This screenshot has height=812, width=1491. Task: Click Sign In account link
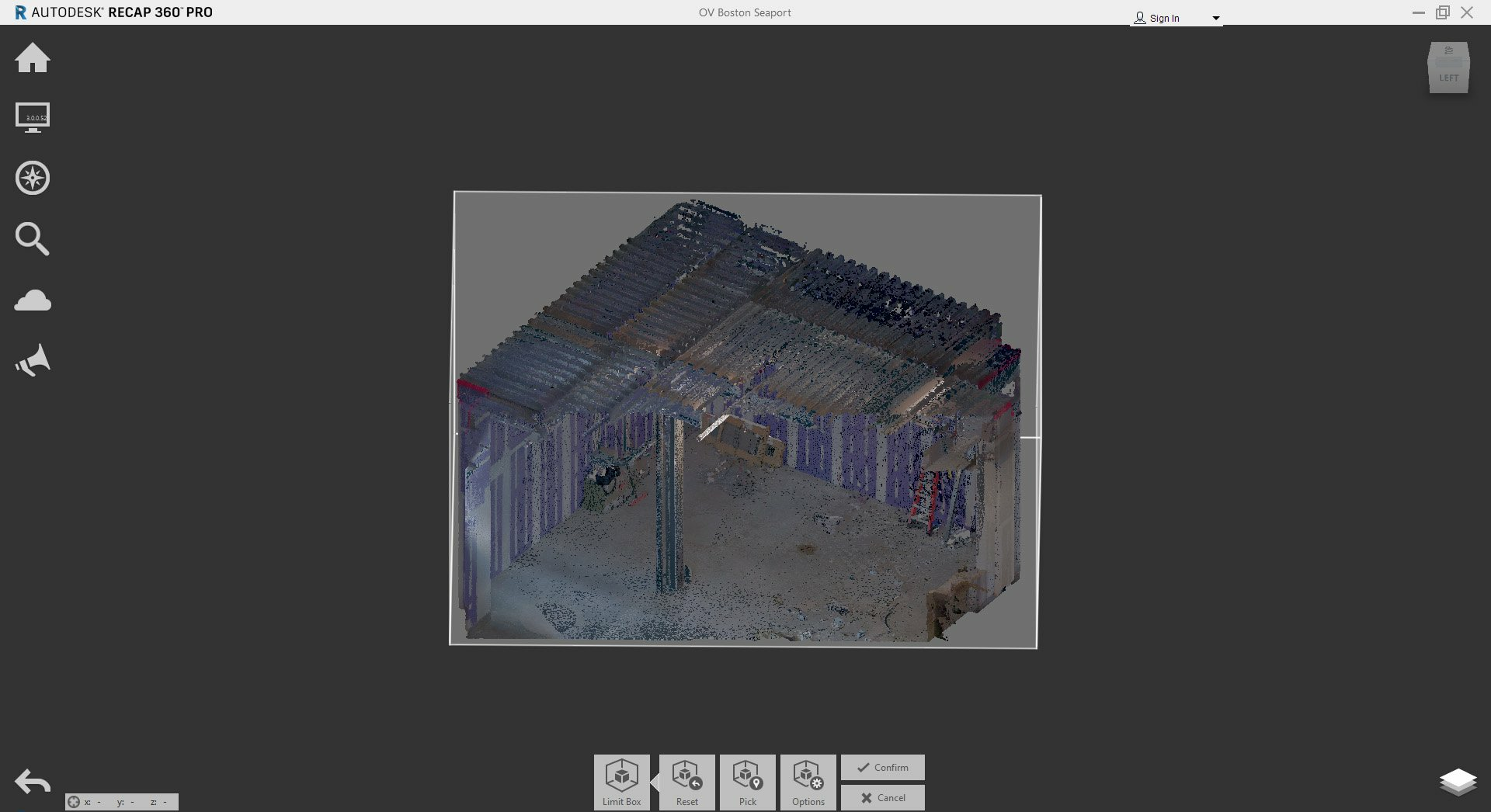[1156, 18]
